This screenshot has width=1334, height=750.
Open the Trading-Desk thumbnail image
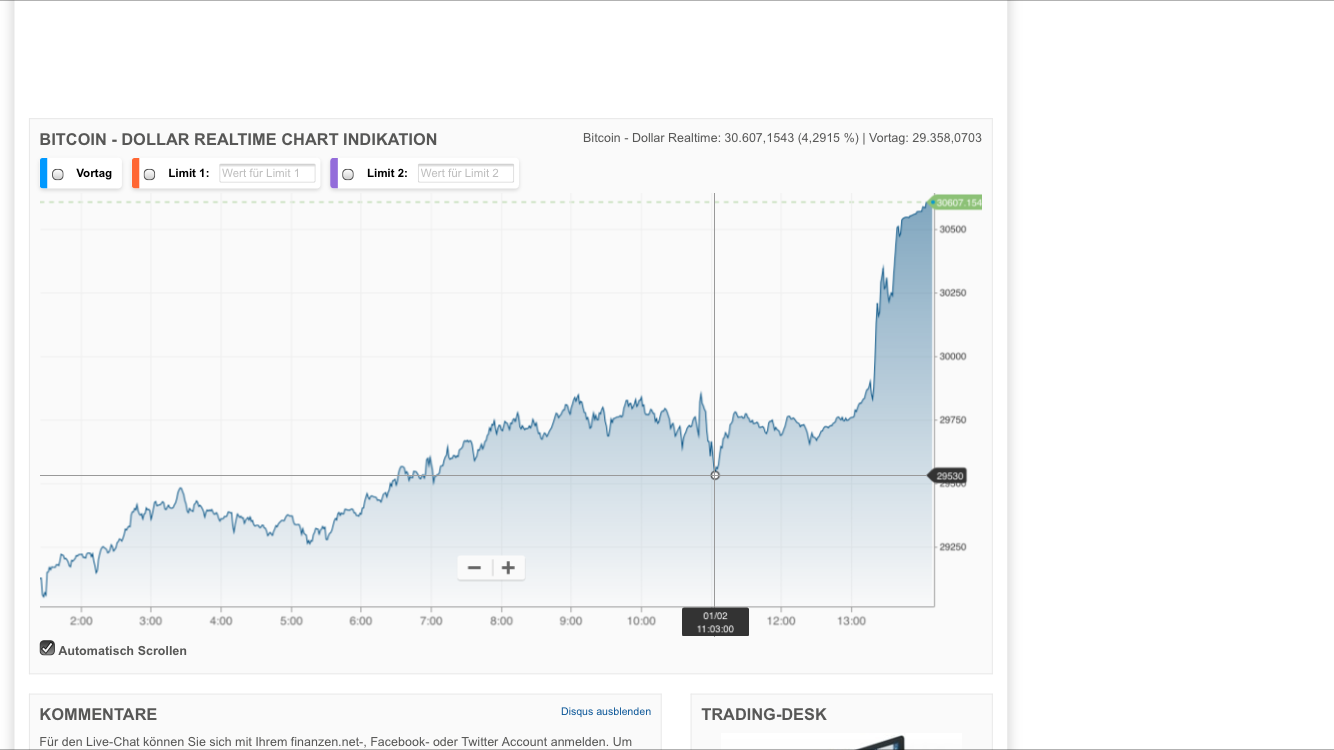(842, 744)
